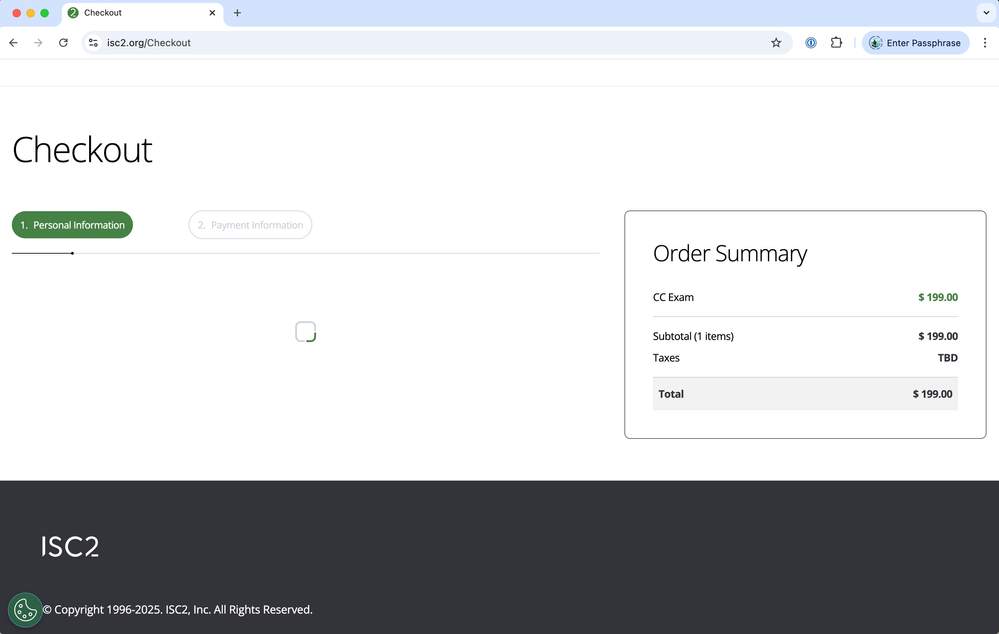Click the ISC2 logo in the footer
This screenshot has width=999, height=634.
[x=70, y=546]
